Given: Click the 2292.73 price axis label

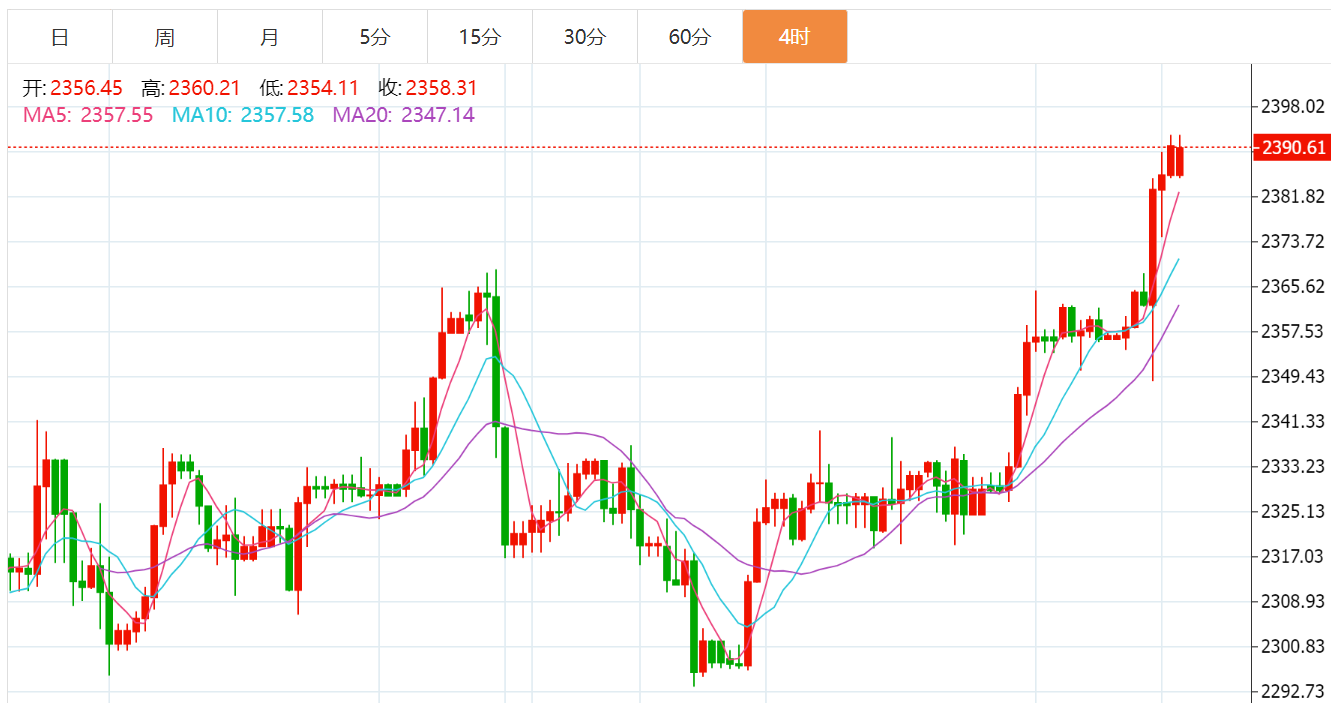Looking at the screenshot, I should (1293, 691).
